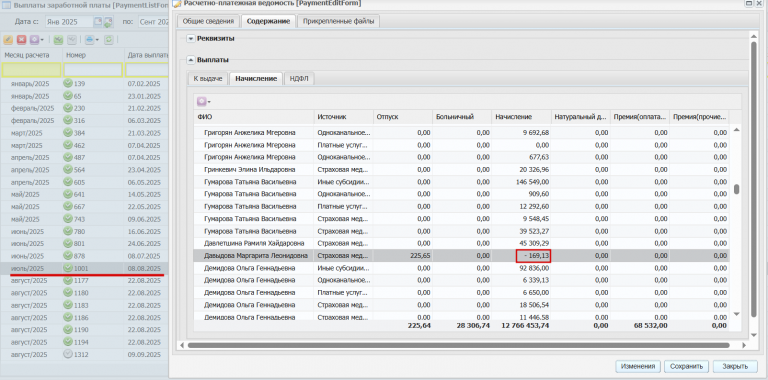The image size is (768, 380).
Task: Click the calendar icon with green arrow
Action: (108, 22)
